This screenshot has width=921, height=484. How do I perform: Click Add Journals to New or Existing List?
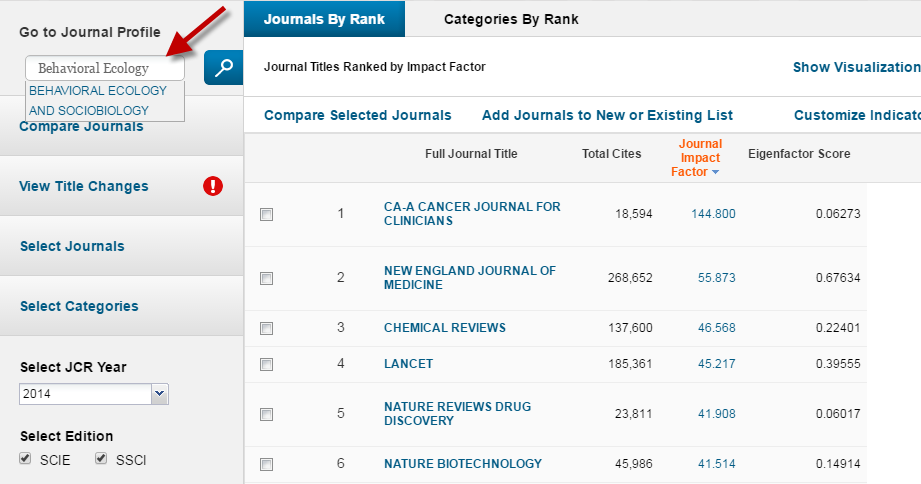pyautogui.click(x=607, y=115)
